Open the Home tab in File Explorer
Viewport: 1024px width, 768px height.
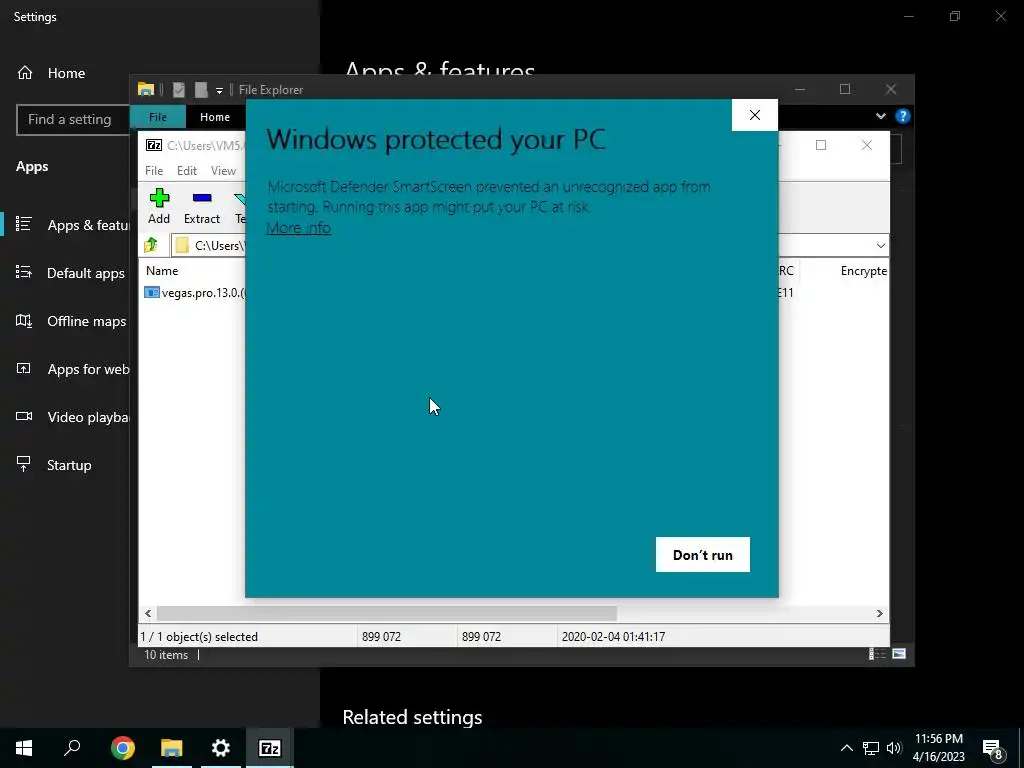(x=215, y=117)
